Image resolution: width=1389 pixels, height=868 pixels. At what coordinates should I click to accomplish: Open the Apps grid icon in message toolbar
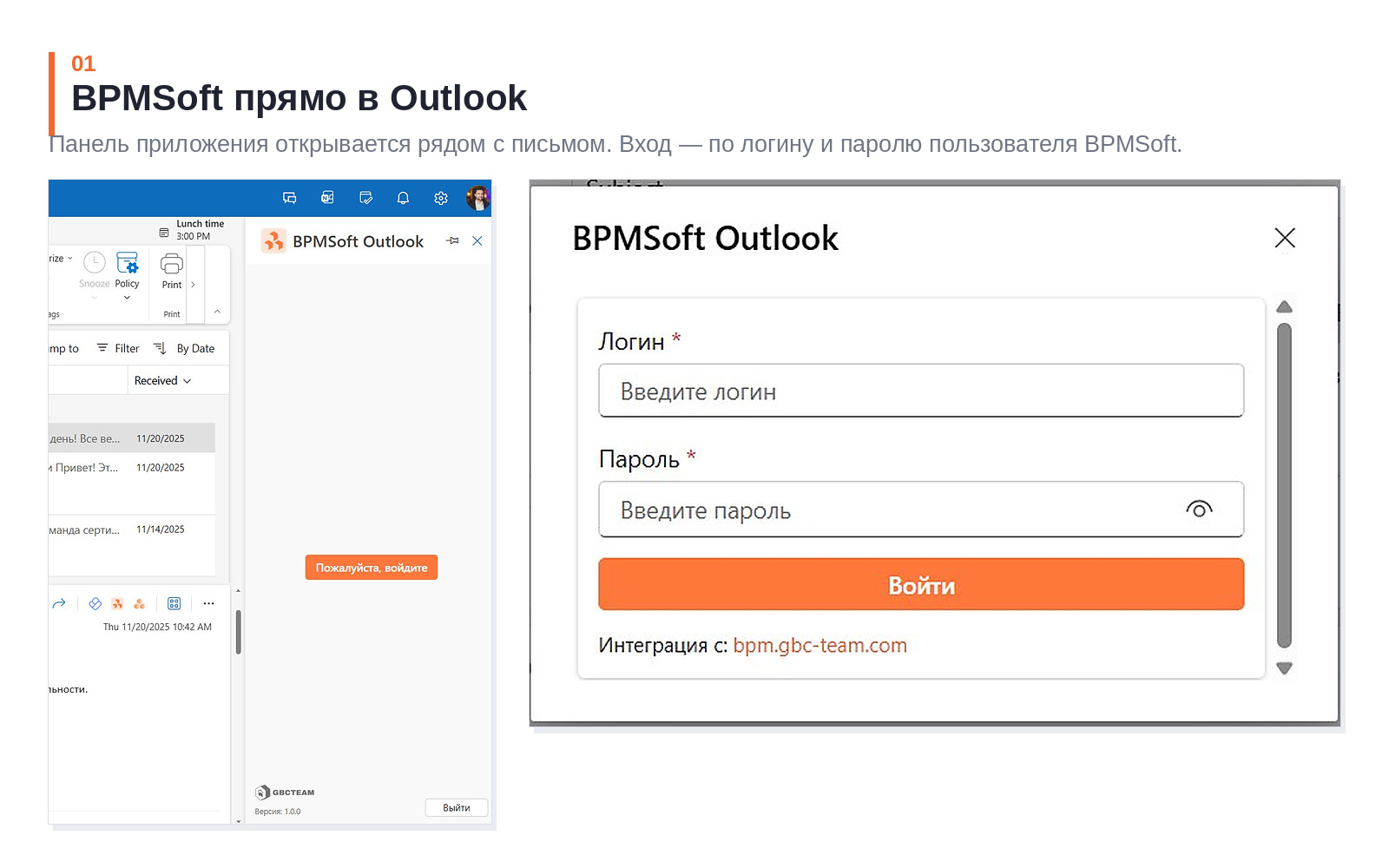(174, 603)
